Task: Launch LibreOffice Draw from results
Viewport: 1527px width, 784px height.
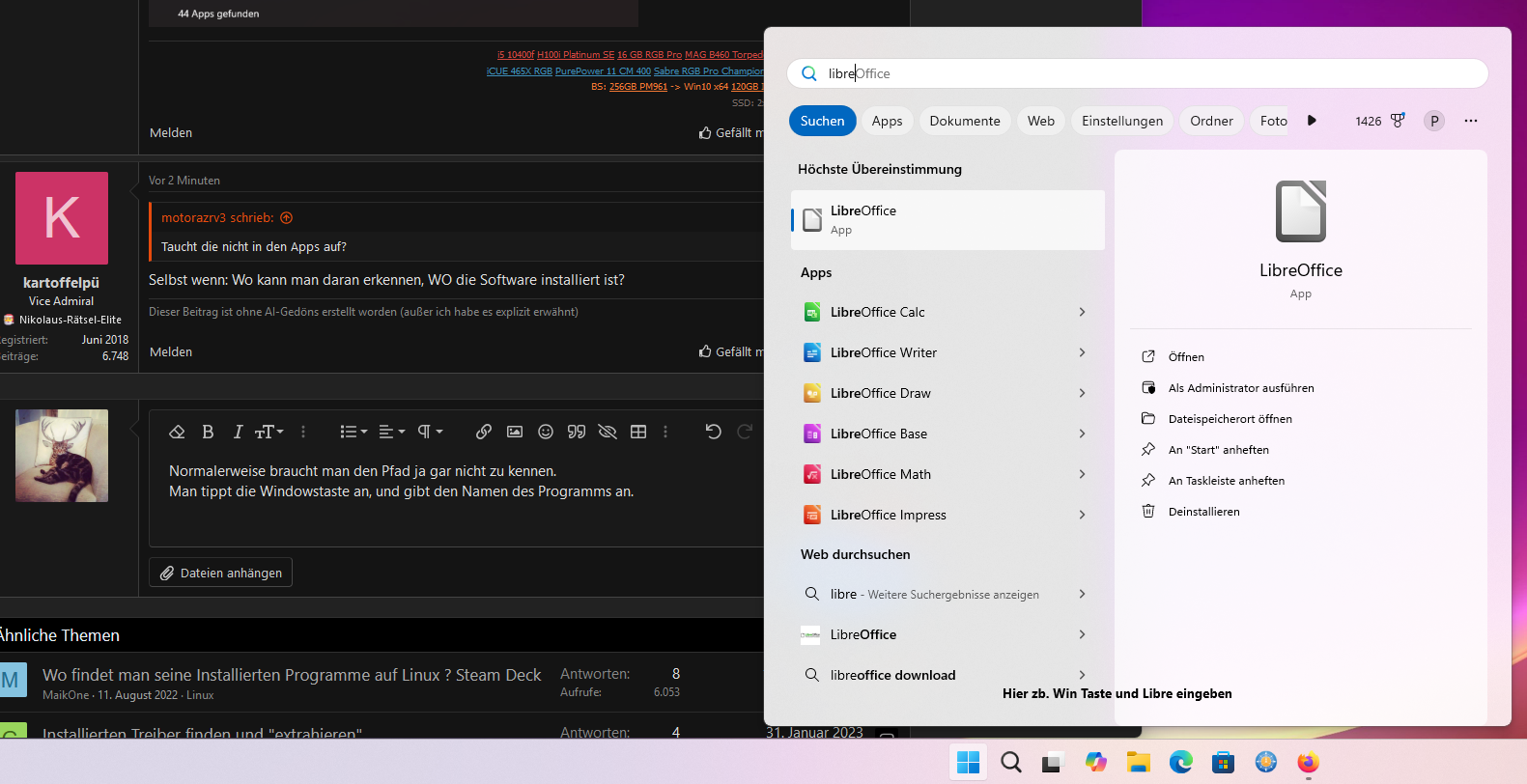Action: point(880,393)
